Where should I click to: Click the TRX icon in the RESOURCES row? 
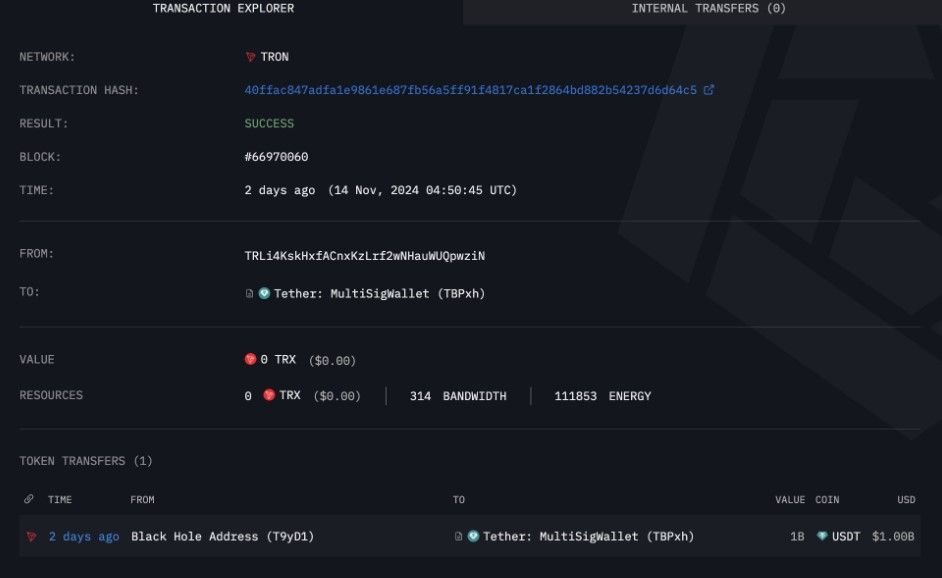point(269,395)
